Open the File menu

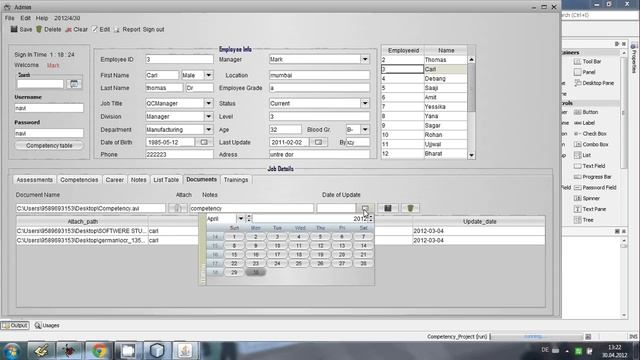9,18
